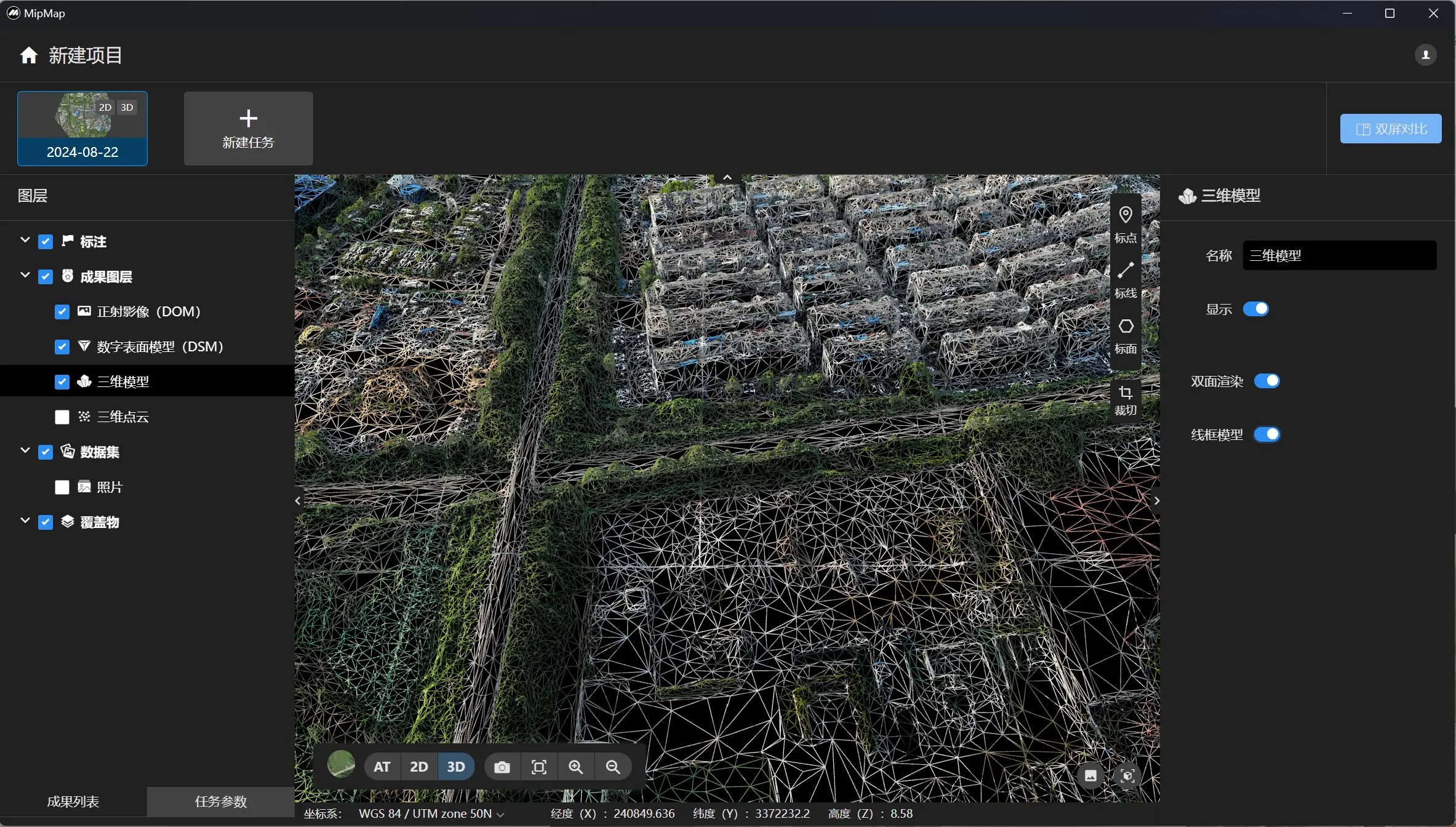This screenshot has width=1456, height=827.
Task: Click the home icon next to 新建项目
Action: click(28, 55)
